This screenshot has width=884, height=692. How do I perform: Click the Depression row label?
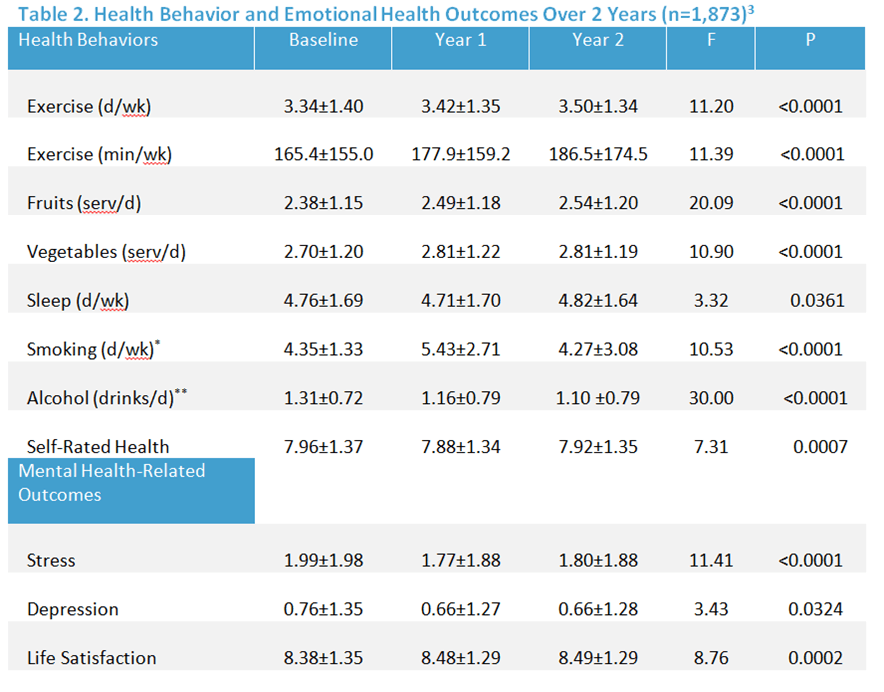pyautogui.click(x=73, y=610)
